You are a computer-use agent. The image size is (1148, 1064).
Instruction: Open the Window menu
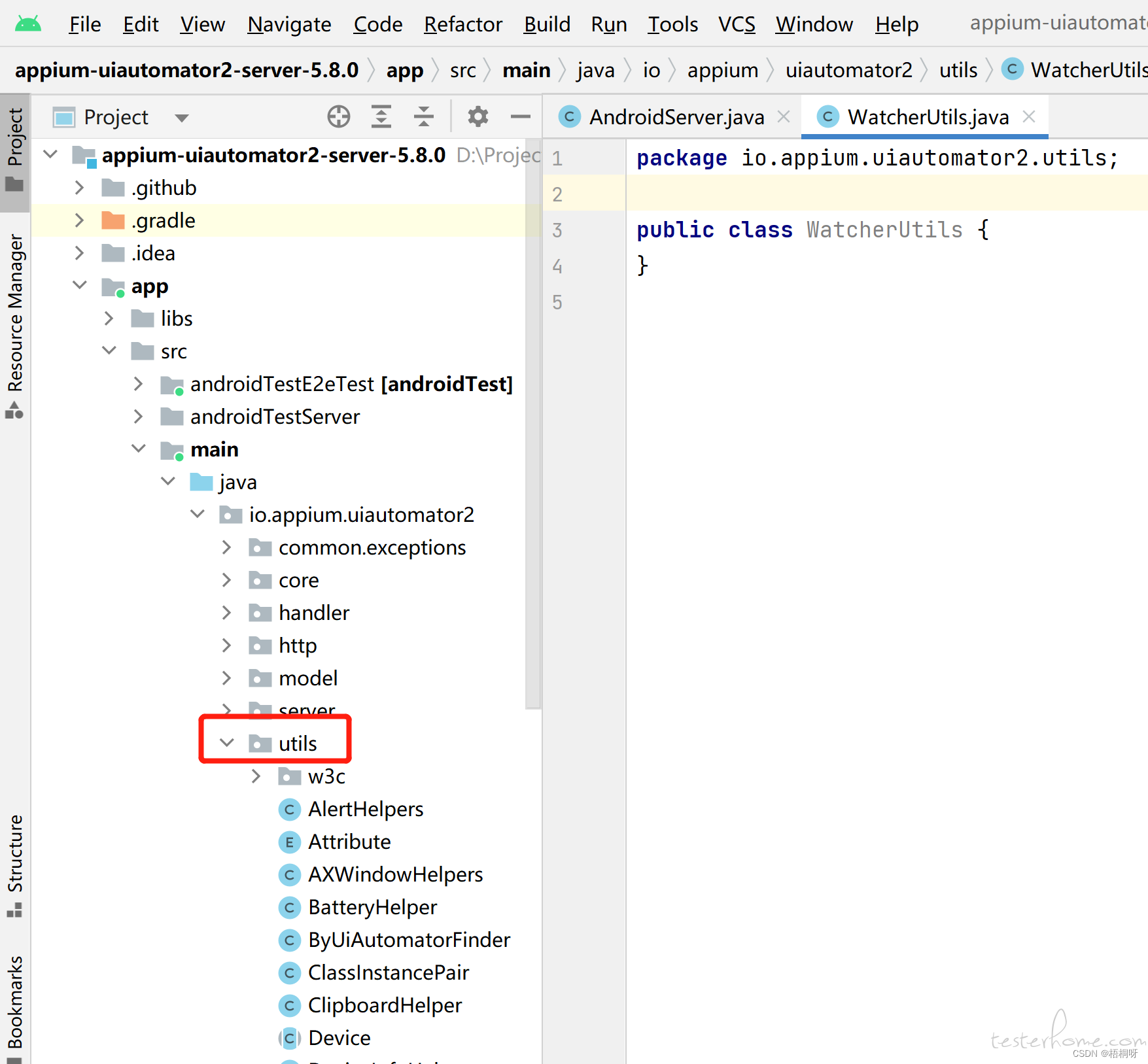(814, 24)
